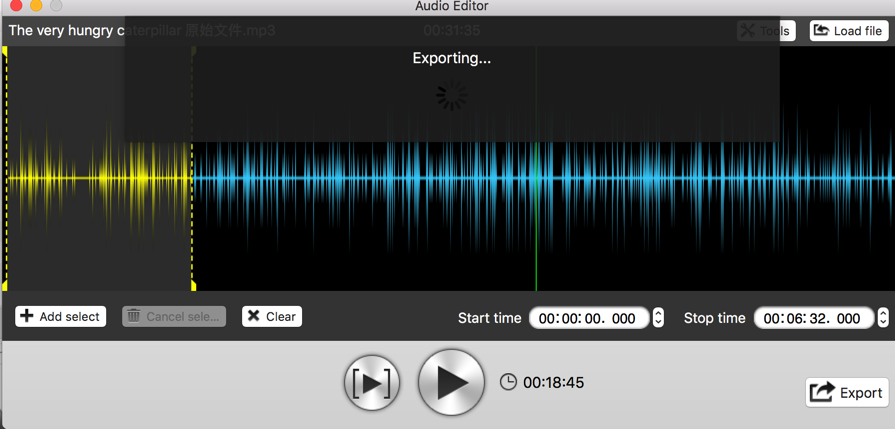
Task: Play selection with the bracketed play button
Action: pos(372,383)
